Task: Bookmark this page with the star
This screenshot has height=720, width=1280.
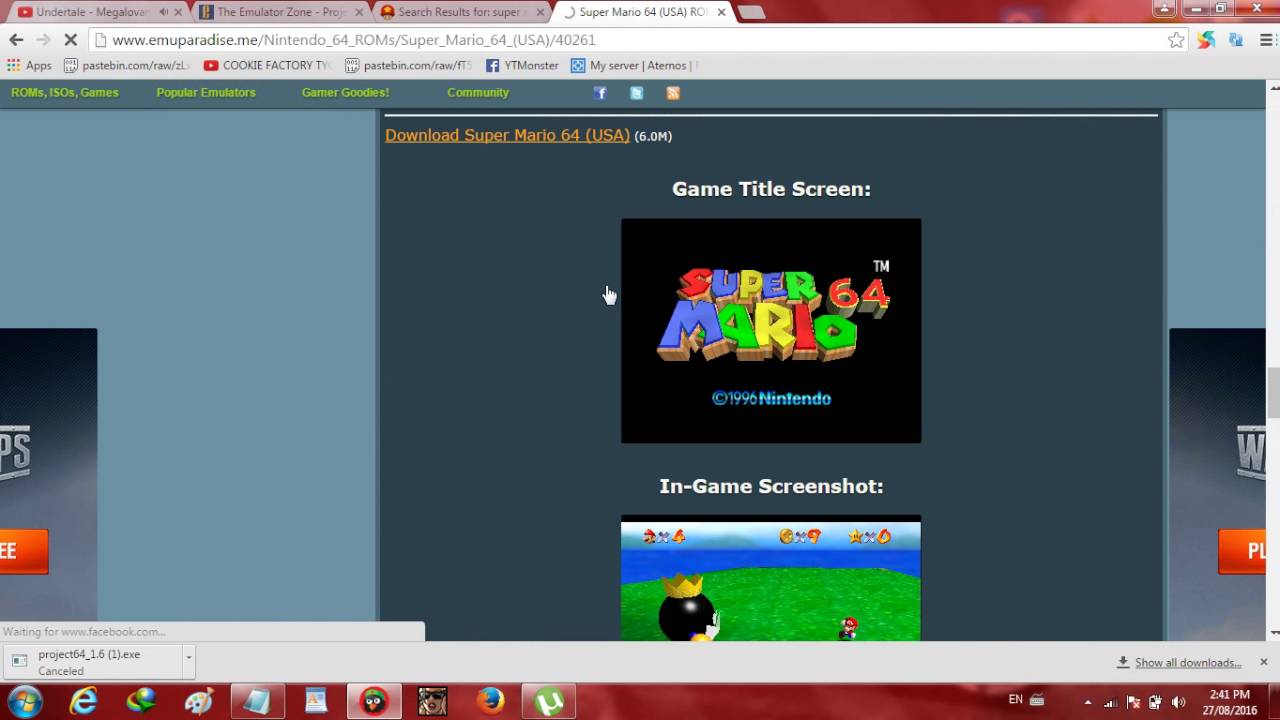Action: coord(1176,40)
